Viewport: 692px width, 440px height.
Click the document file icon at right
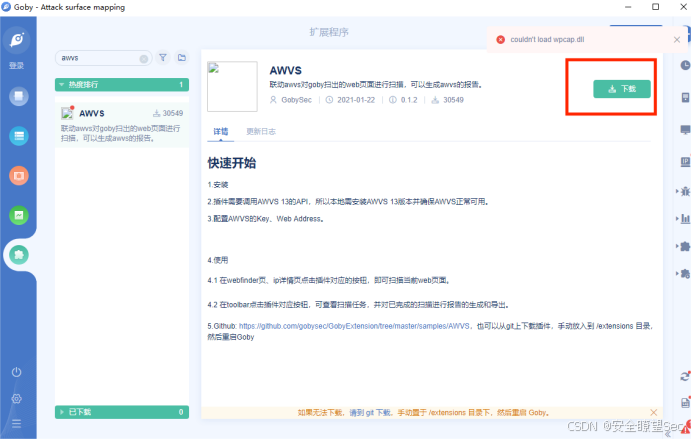(x=685, y=402)
